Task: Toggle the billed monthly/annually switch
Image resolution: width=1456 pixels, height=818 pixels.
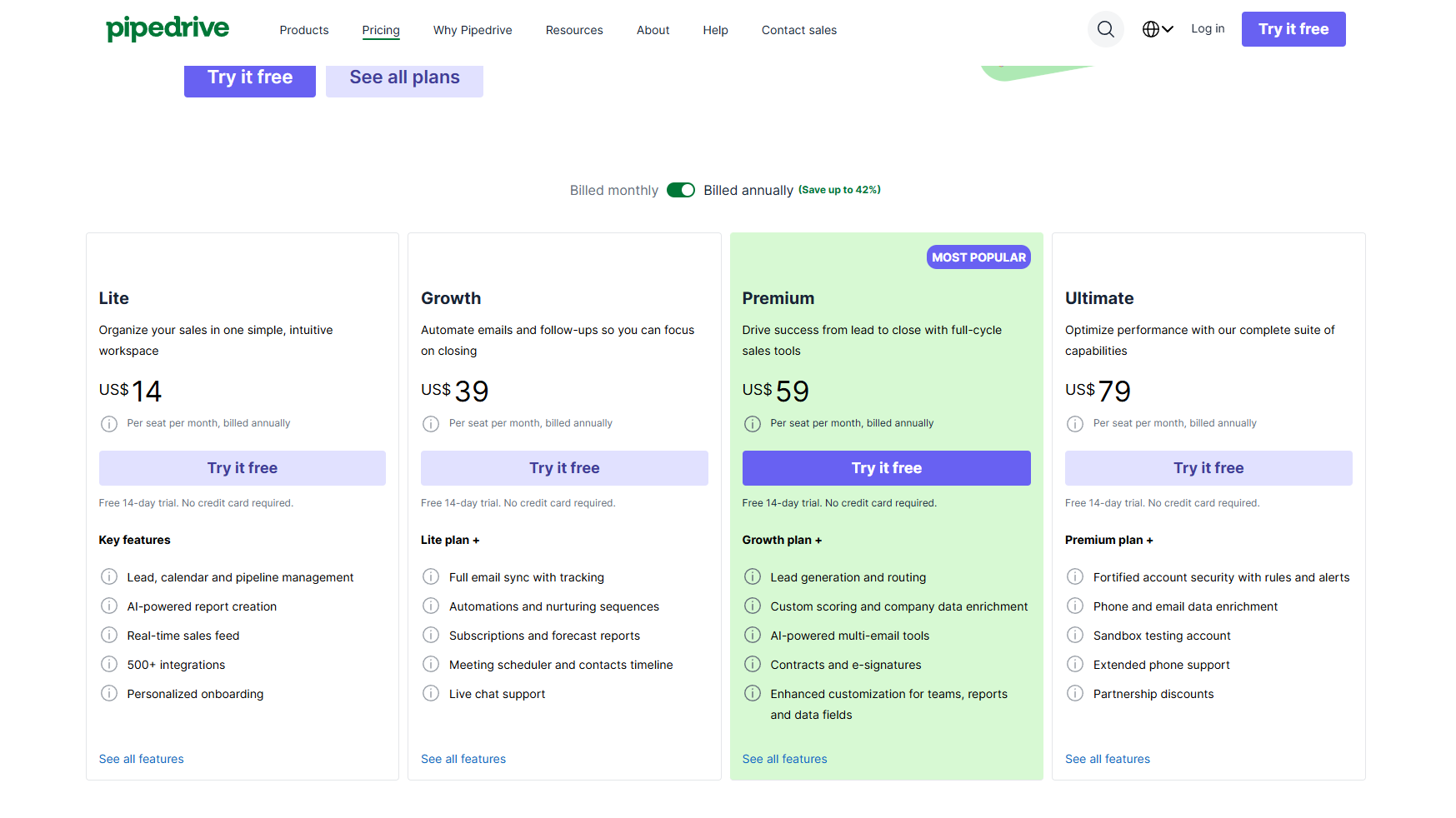Action: pos(681,190)
